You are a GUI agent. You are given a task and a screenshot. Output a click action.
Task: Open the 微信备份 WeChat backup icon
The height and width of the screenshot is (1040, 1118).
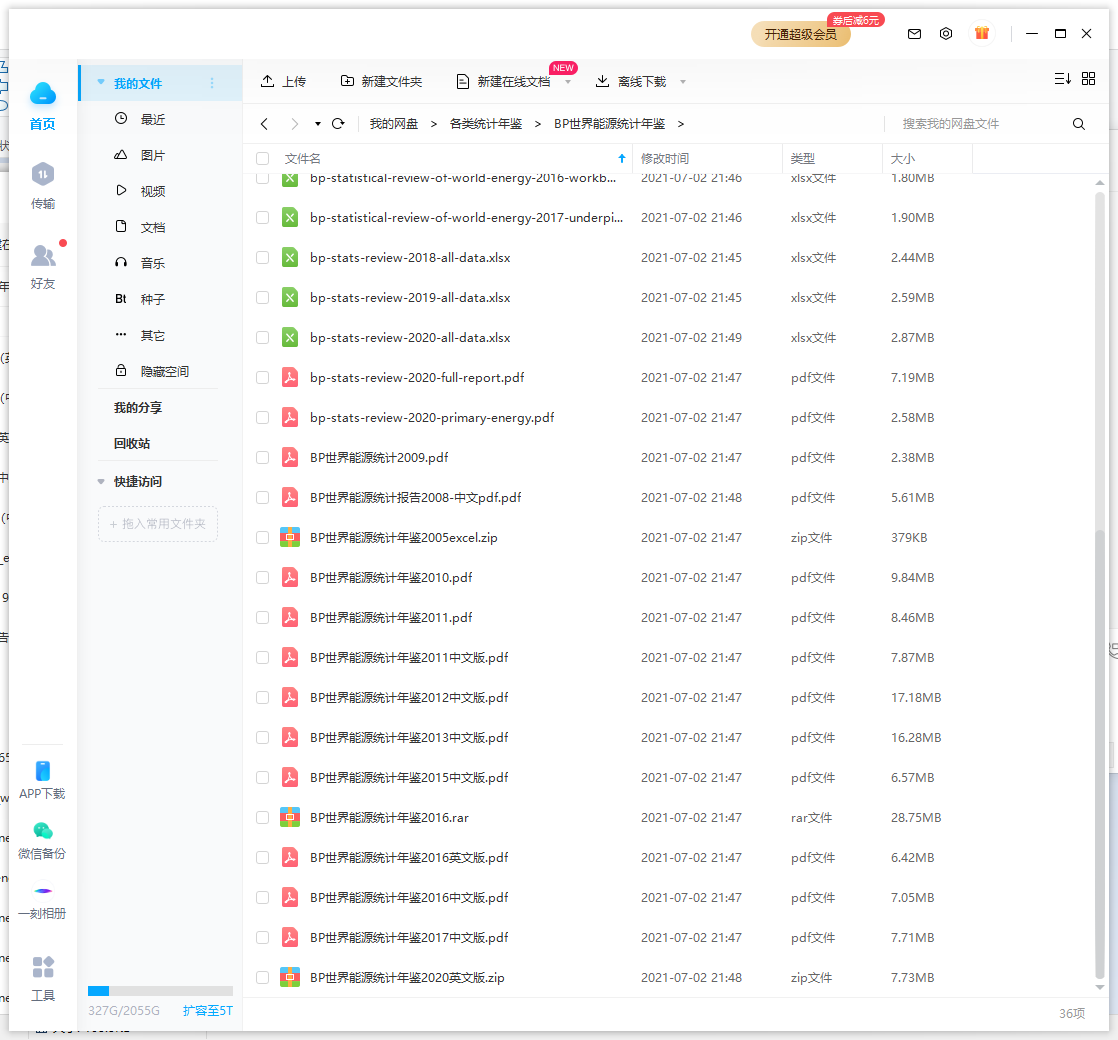(43, 830)
